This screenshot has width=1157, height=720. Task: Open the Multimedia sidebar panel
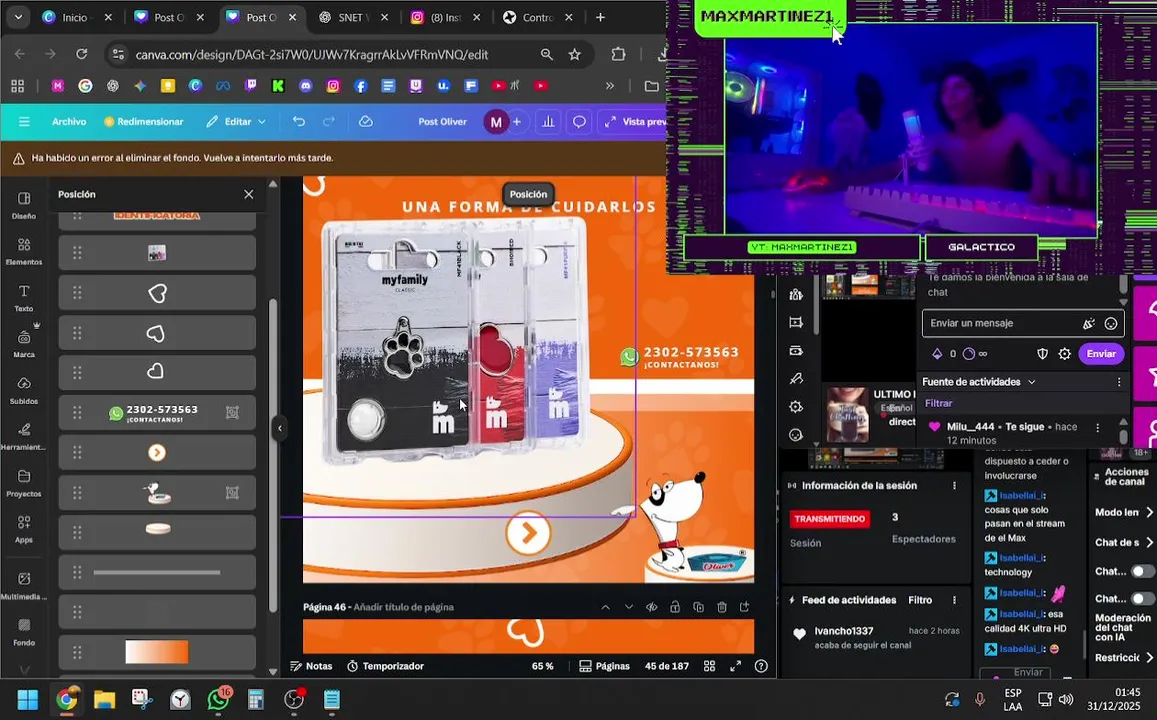[24, 586]
